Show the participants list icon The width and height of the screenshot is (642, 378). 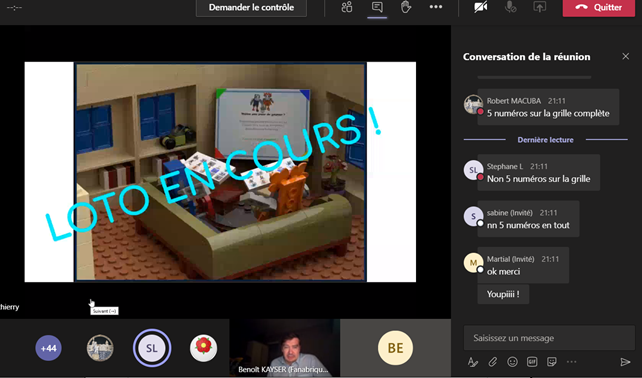tap(347, 7)
